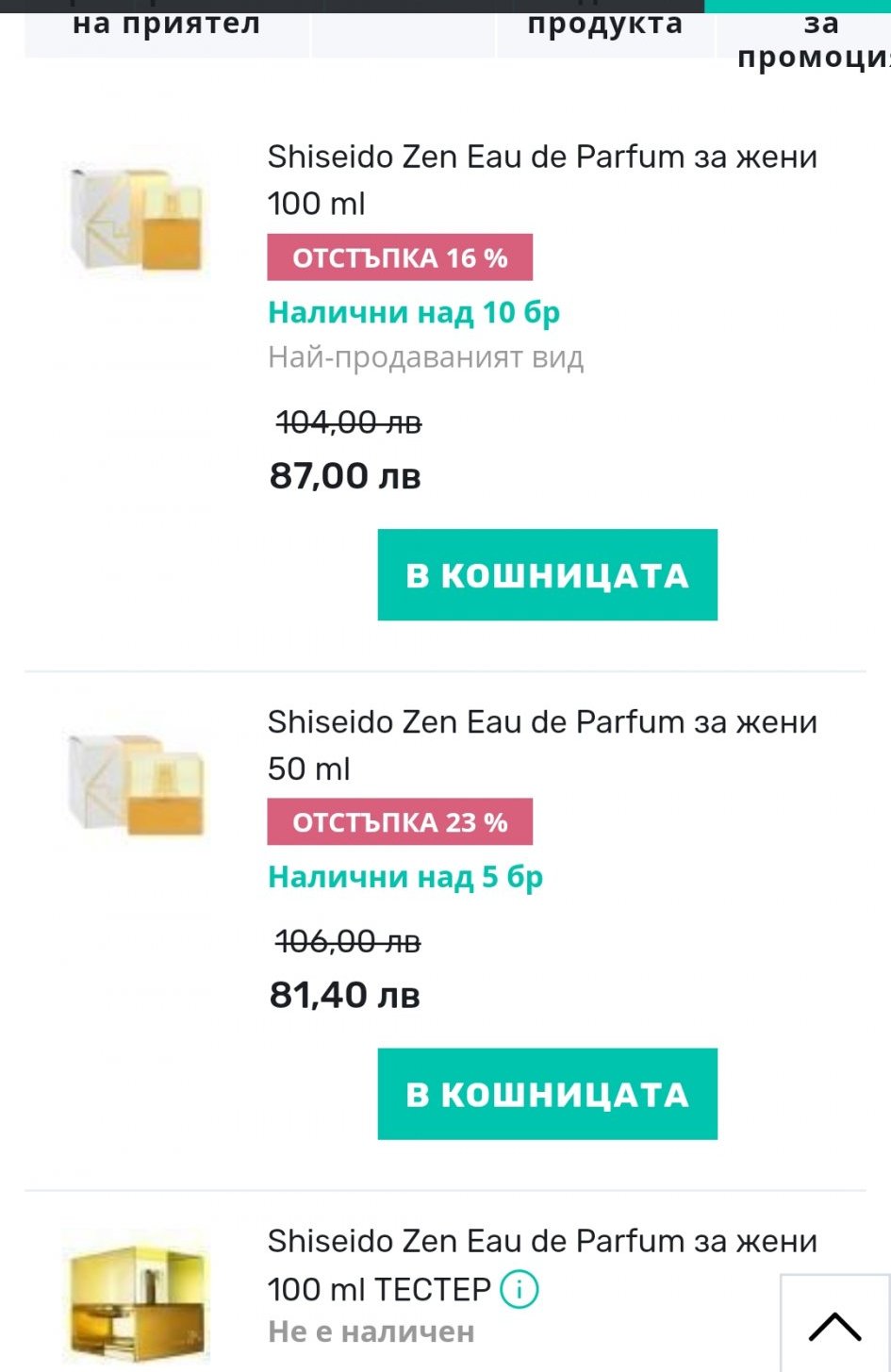The width and height of the screenshot is (891, 1372).
Task: Switch to the "на приятел" tab
Action: click(x=167, y=26)
